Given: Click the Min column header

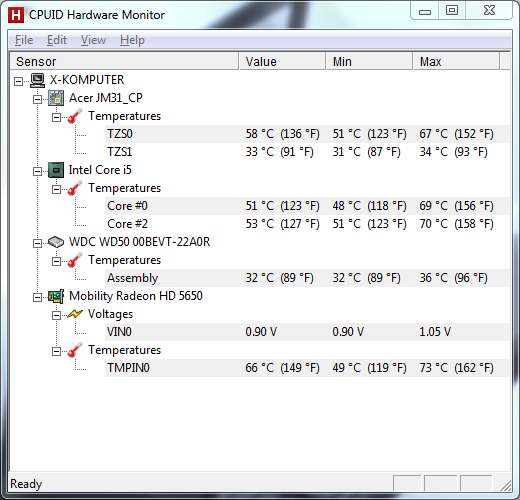Looking at the screenshot, I should click(370, 61).
